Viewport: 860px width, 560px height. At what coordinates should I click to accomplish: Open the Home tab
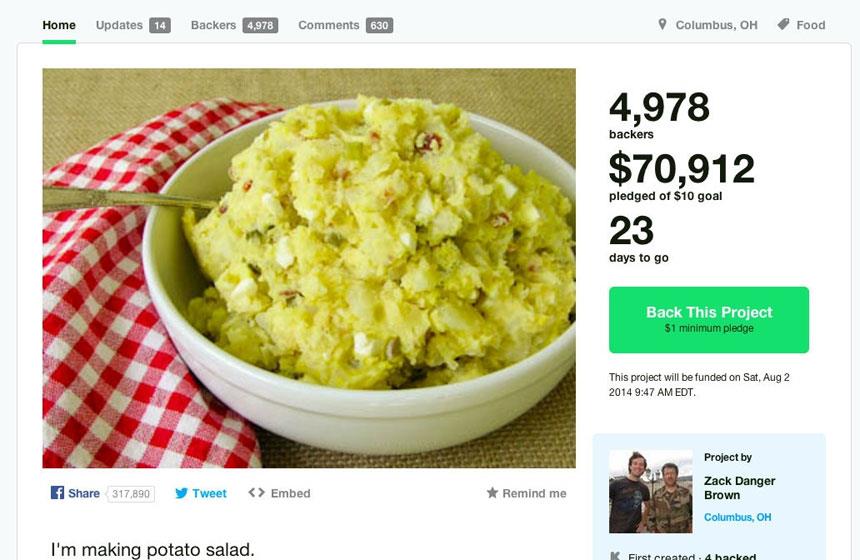[59, 25]
